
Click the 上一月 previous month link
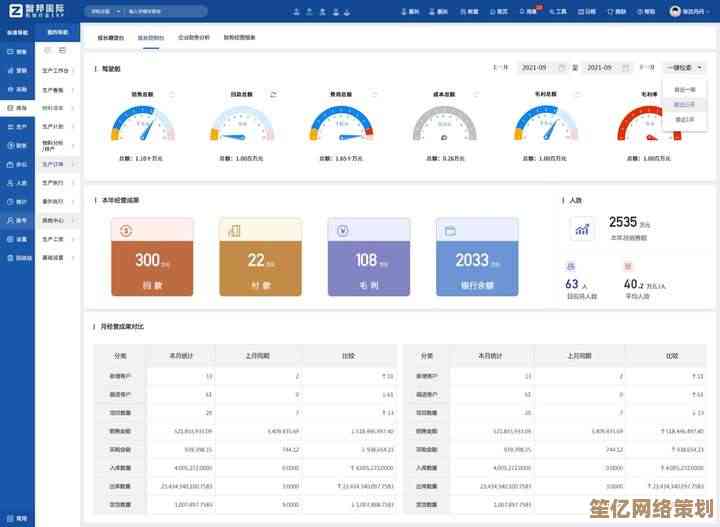click(501, 68)
